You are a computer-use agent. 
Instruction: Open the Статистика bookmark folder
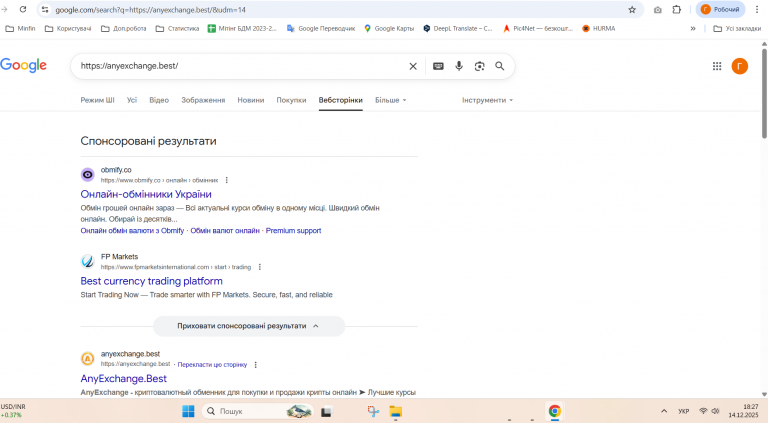[177, 28]
